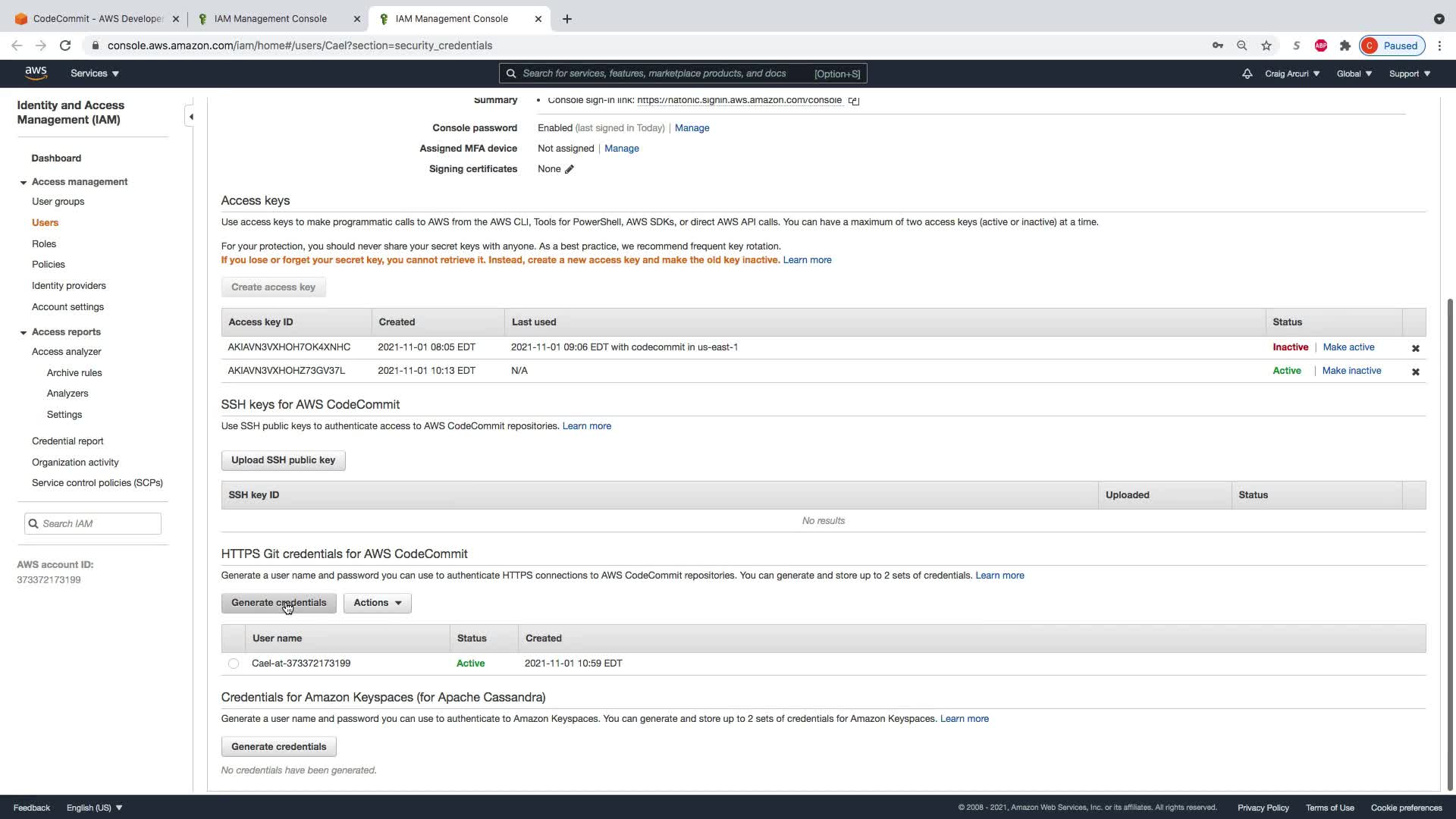This screenshot has height=819, width=1456.
Task: Make the active access key inactive
Action: pos(1351,371)
